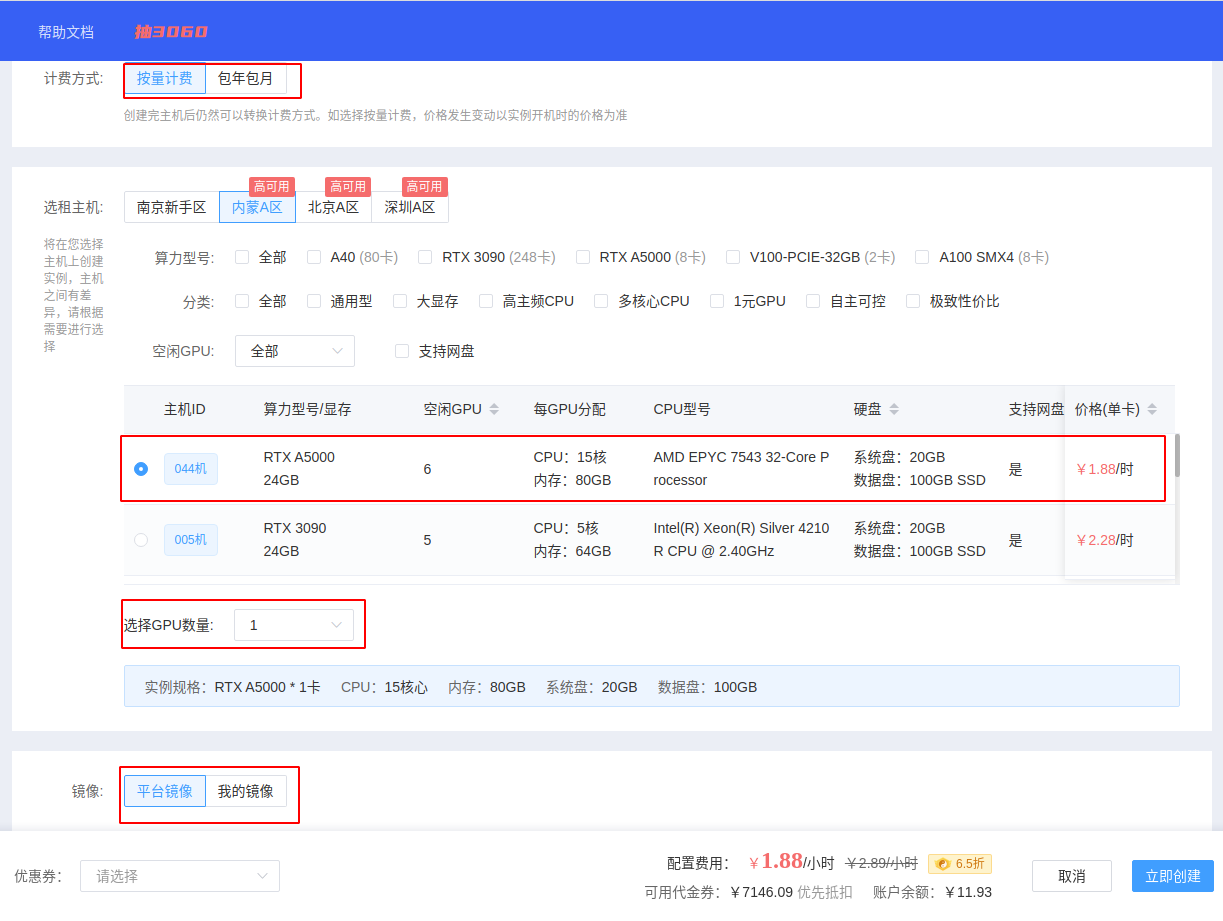The image size is (1223, 921).
Task: Click the 044机 host ID label
Action: (x=190, y=468)
